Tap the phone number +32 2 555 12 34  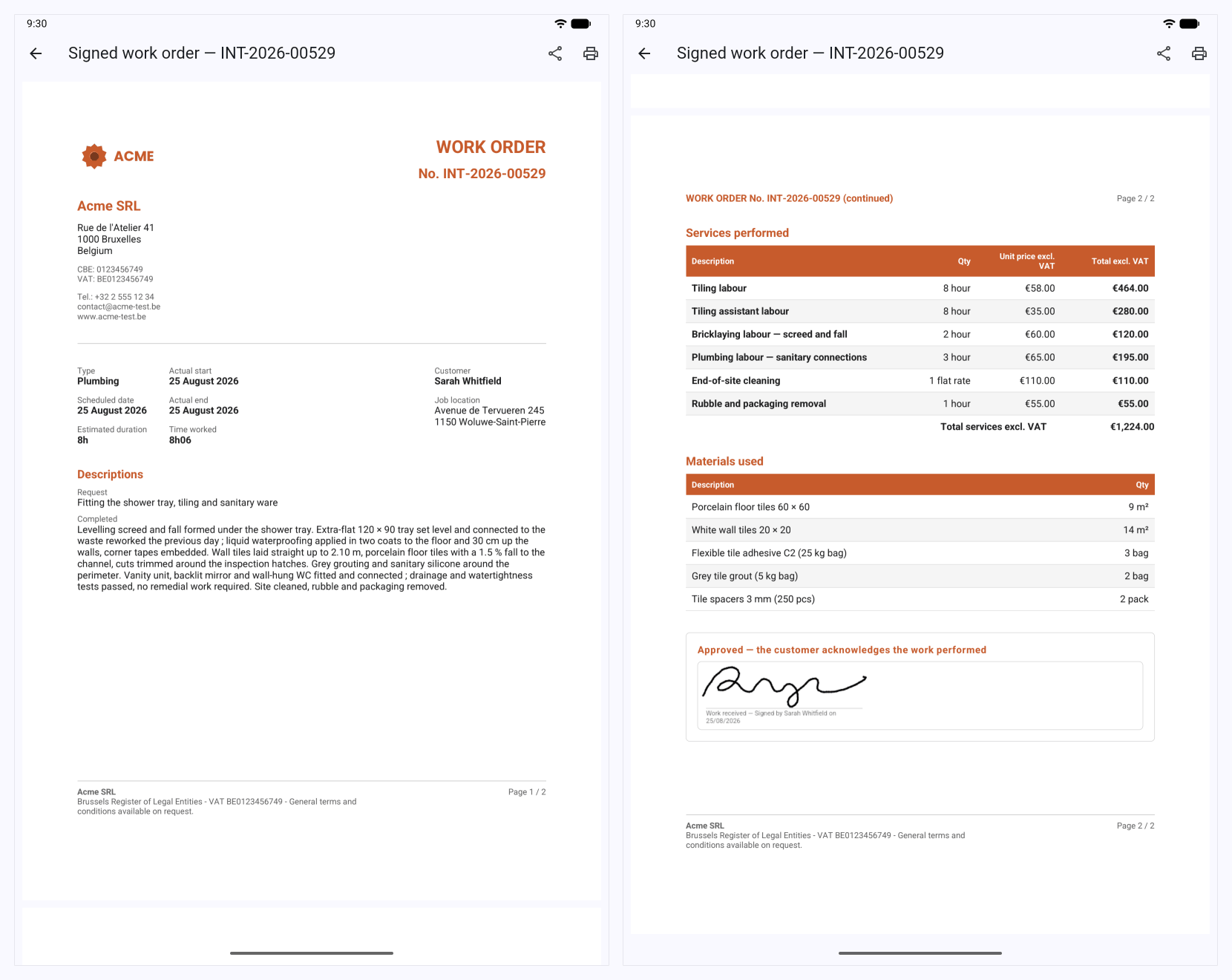[125, 297]
